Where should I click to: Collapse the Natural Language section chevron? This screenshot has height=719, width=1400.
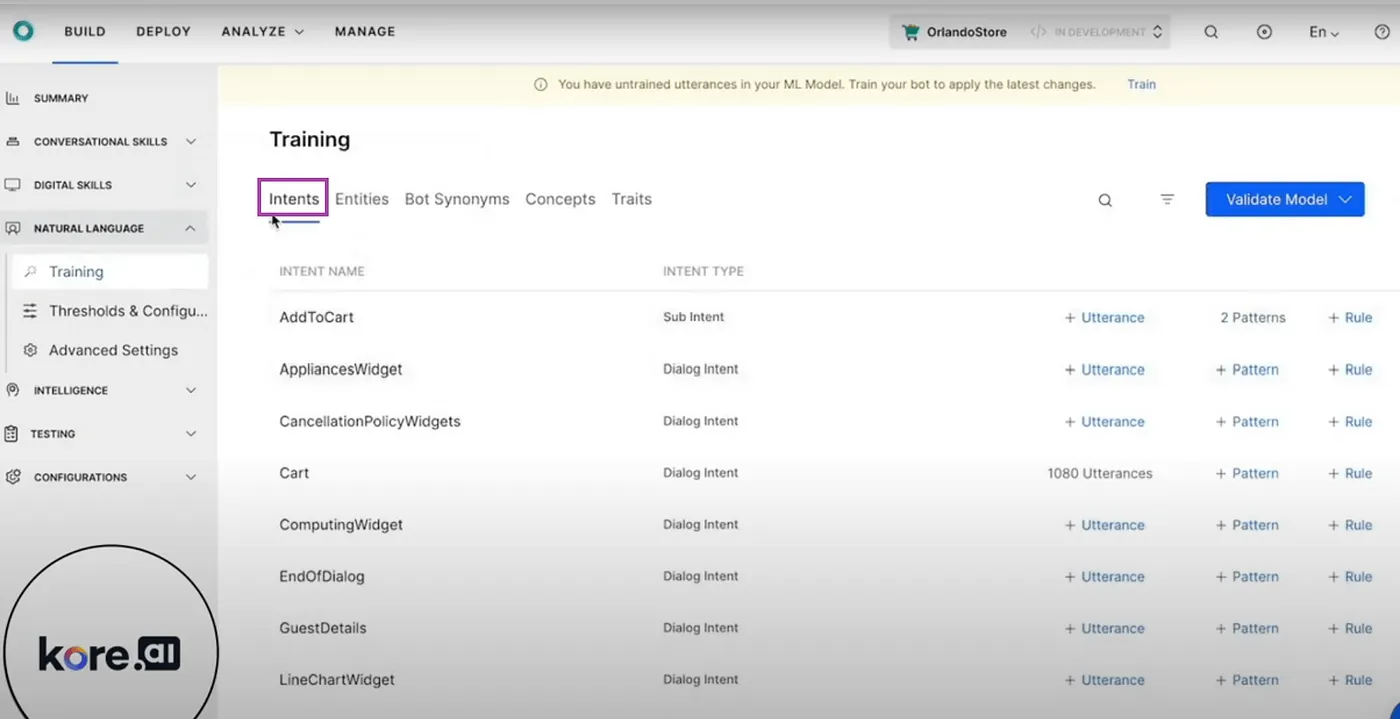[191, 228]
